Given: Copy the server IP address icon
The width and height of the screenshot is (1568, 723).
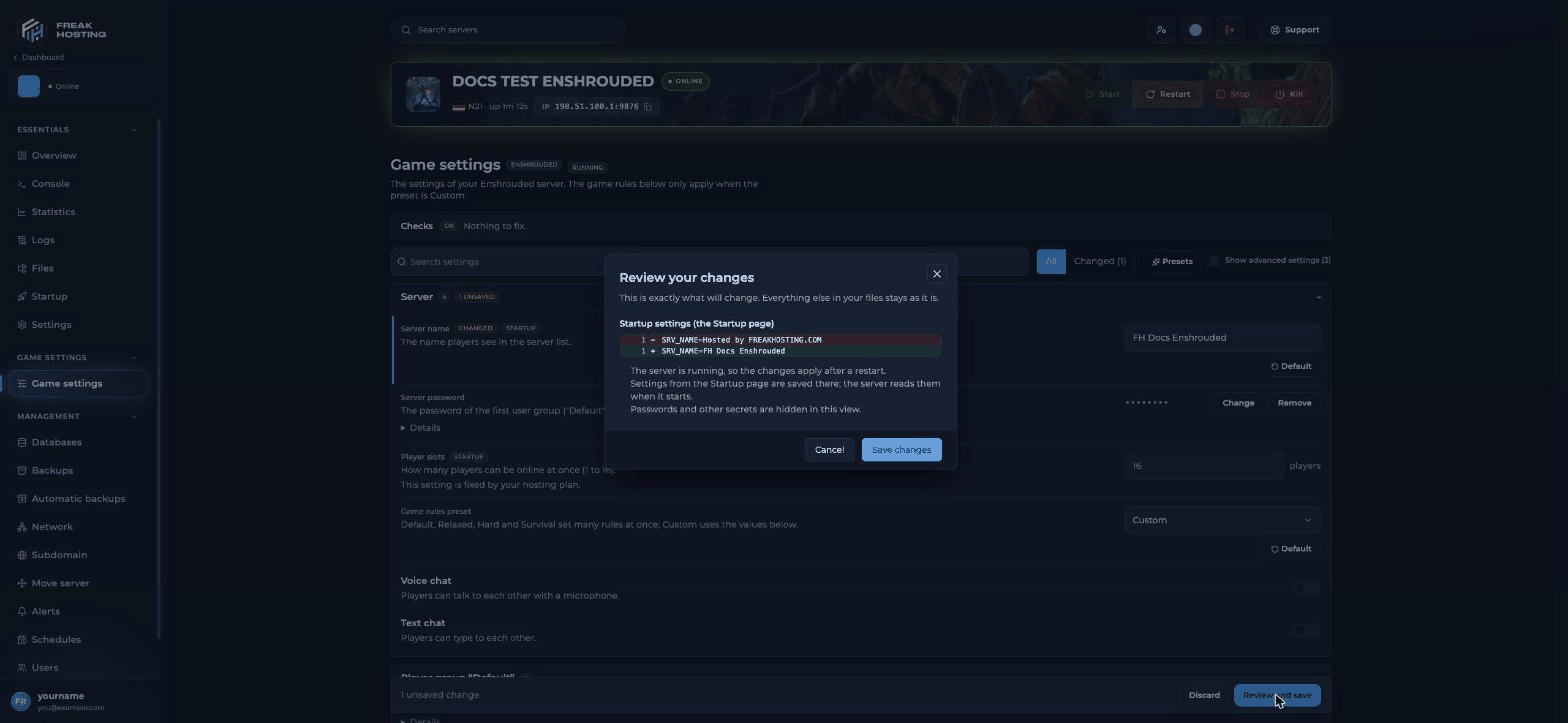Looking at the screenshot, I should click(x=648, y=107).
